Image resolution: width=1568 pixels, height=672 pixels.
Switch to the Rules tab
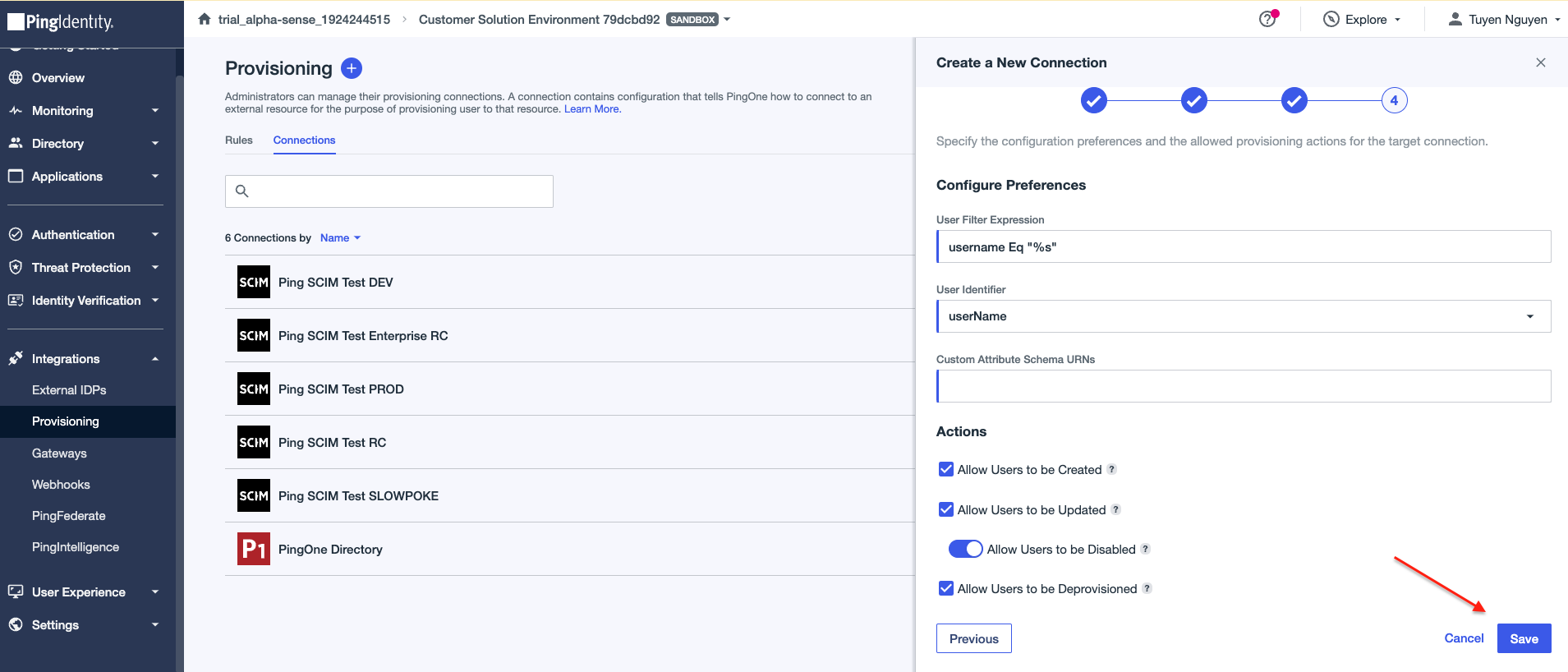239,140
